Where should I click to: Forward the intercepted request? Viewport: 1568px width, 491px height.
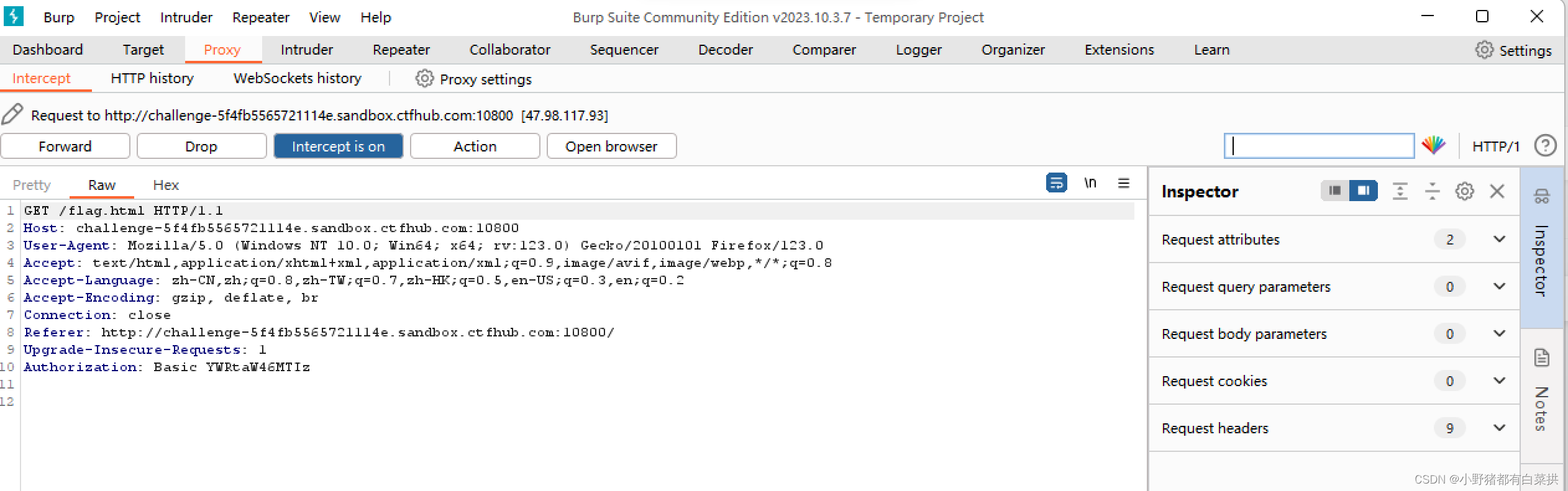65,146
